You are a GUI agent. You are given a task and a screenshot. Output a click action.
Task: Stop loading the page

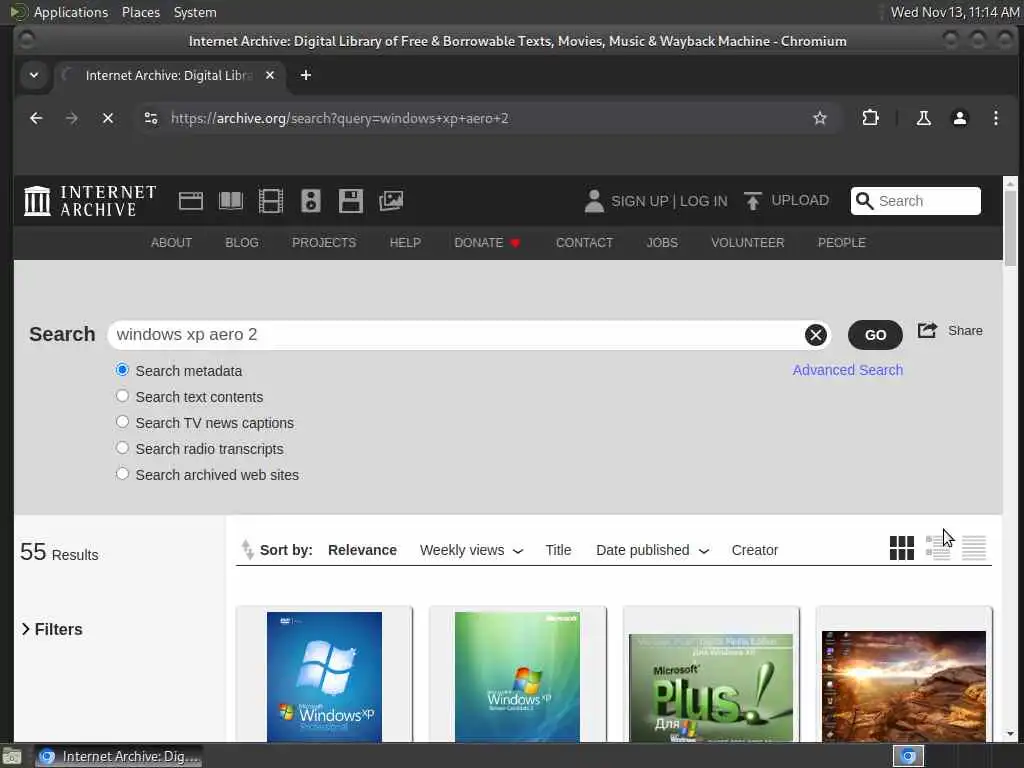point(108,118)
